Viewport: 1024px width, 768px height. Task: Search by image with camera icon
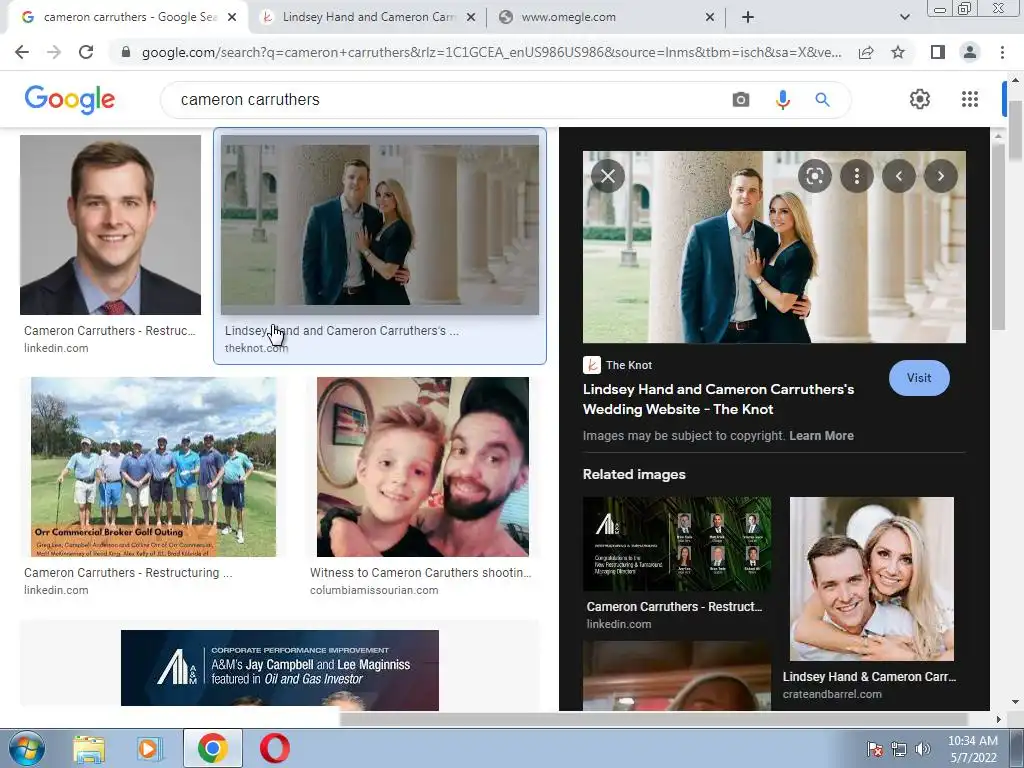pos(741,100)
